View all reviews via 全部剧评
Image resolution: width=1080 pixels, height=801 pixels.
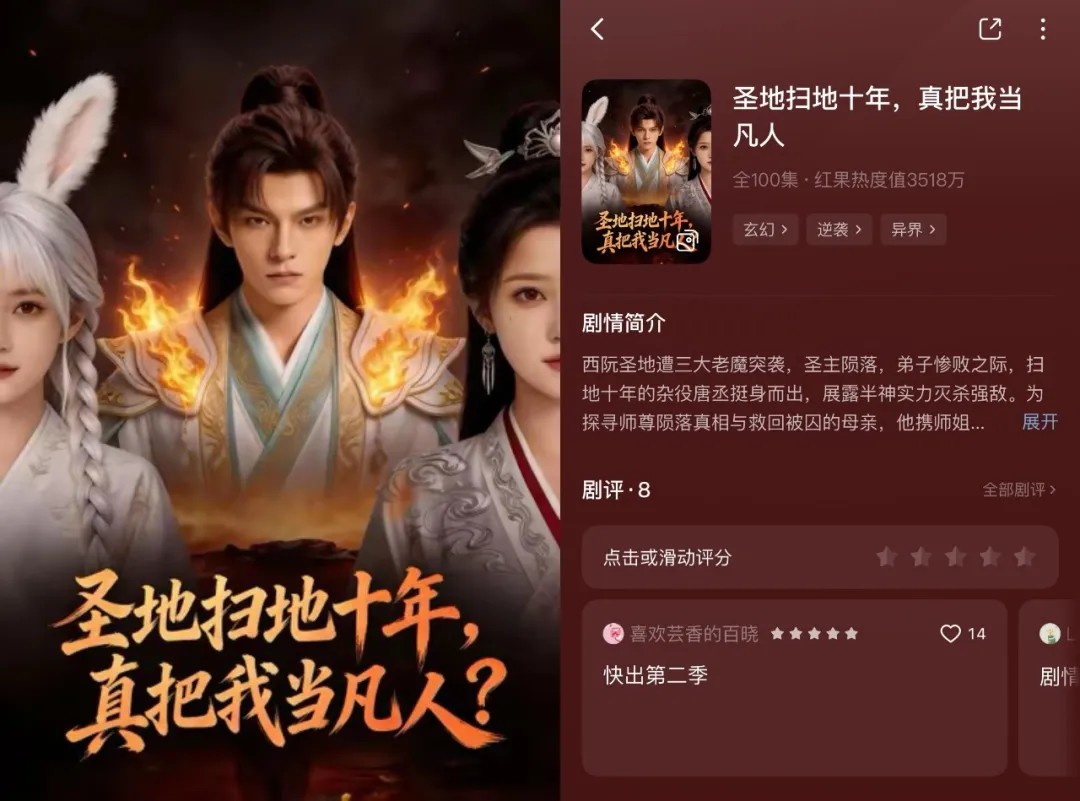click(1019, 490)
